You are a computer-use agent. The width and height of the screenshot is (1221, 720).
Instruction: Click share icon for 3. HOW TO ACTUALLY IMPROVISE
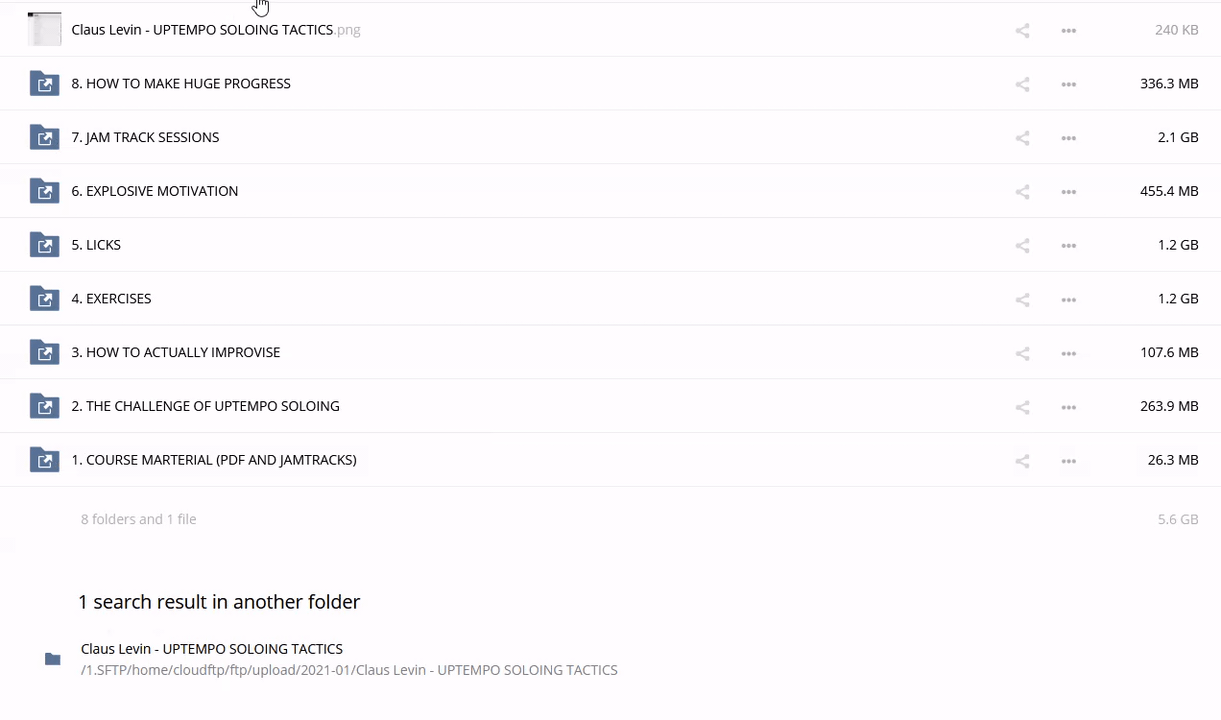coord(1022,353)
